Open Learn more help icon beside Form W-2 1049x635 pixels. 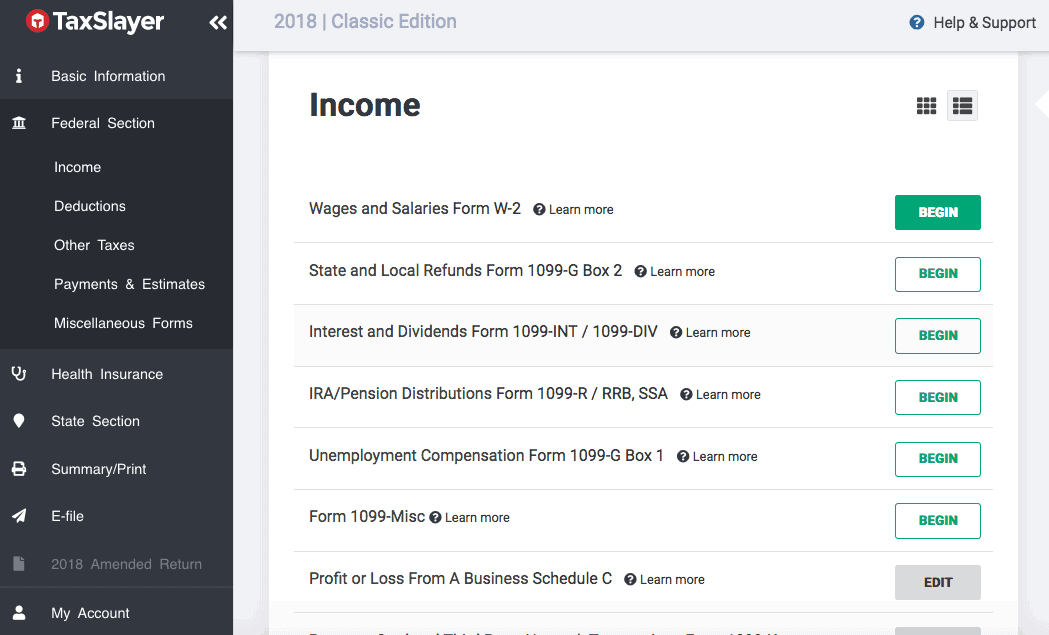538,210
